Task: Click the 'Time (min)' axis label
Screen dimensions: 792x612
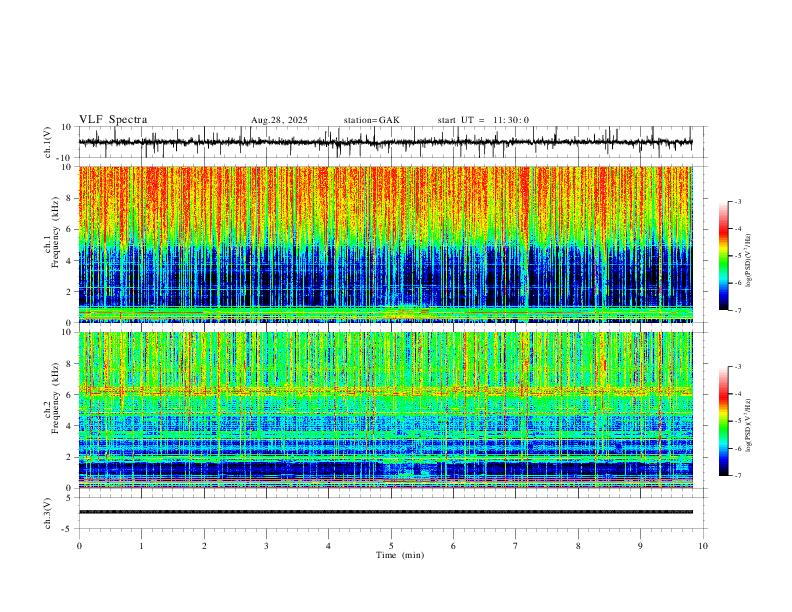Action: coord(400,555)
